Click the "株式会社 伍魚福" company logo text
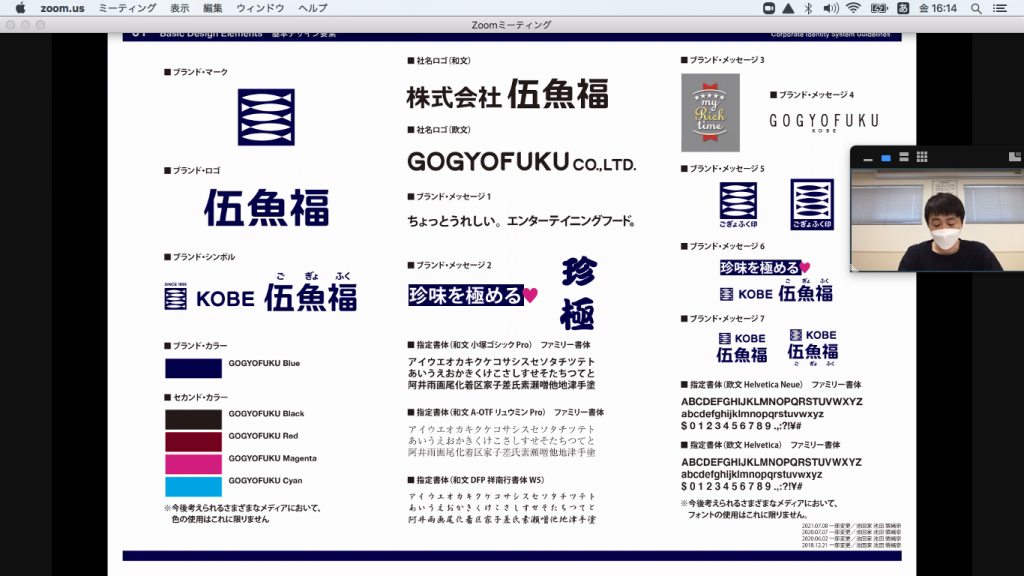1024x576 pixels. point(507,94)
